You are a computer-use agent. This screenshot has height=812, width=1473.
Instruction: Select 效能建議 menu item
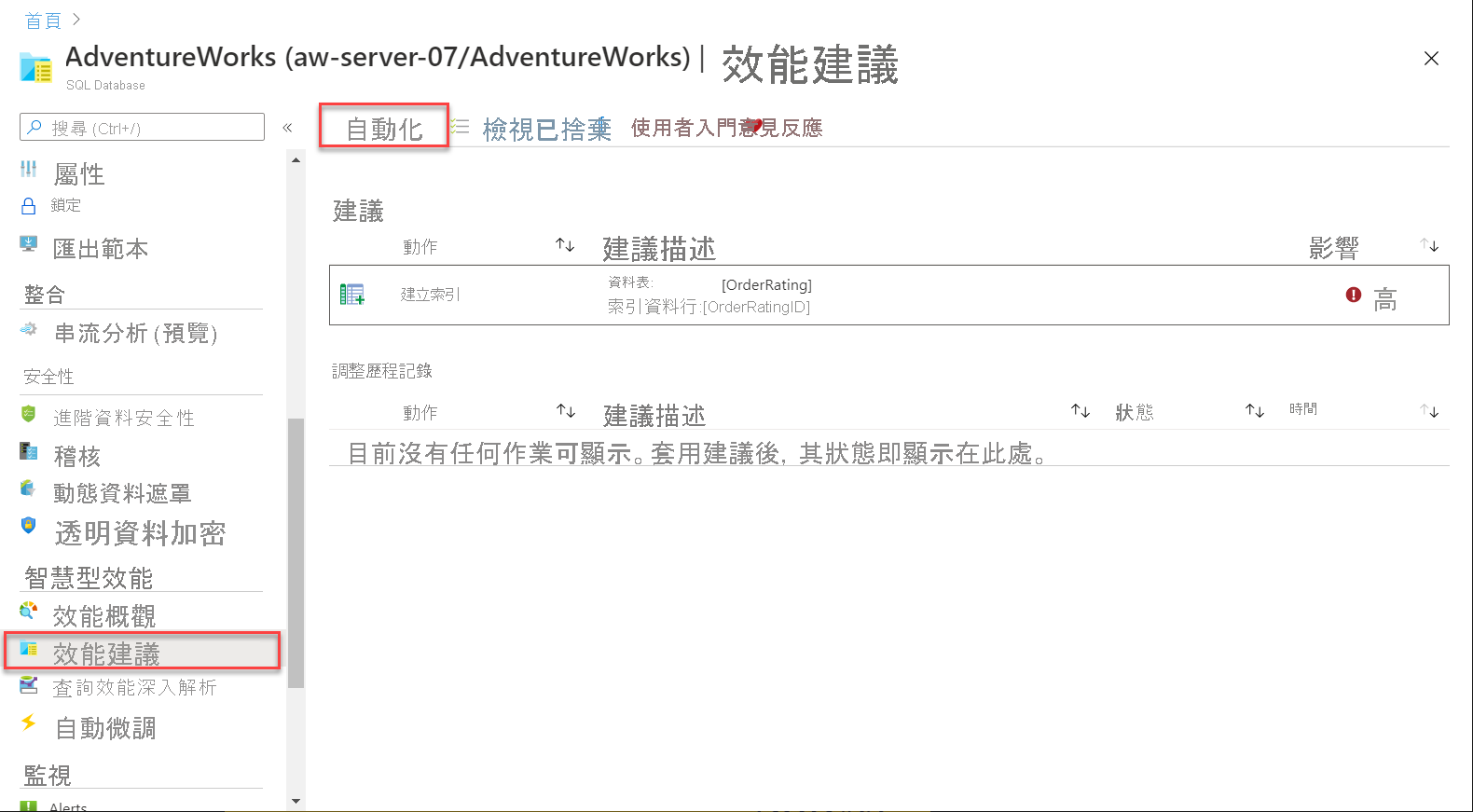click(x=106, y=654)
